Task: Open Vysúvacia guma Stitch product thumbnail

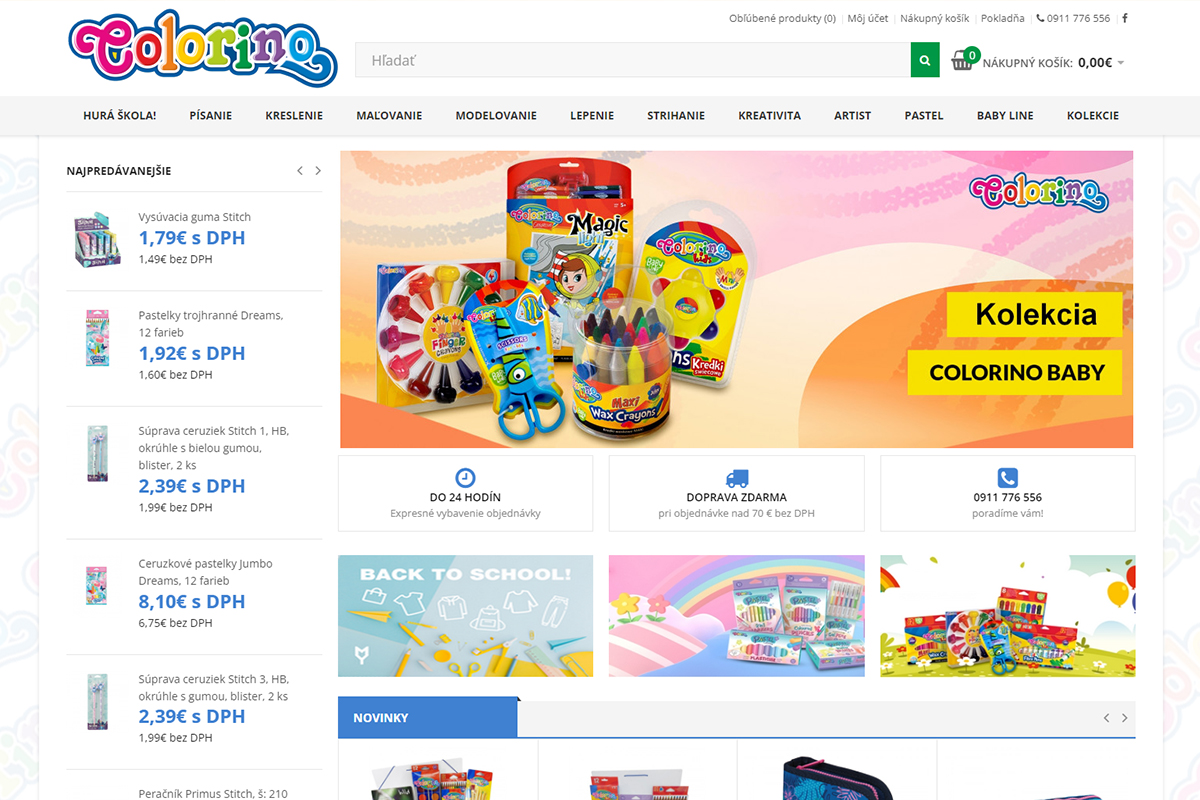Action: click(x=97, y=238)
